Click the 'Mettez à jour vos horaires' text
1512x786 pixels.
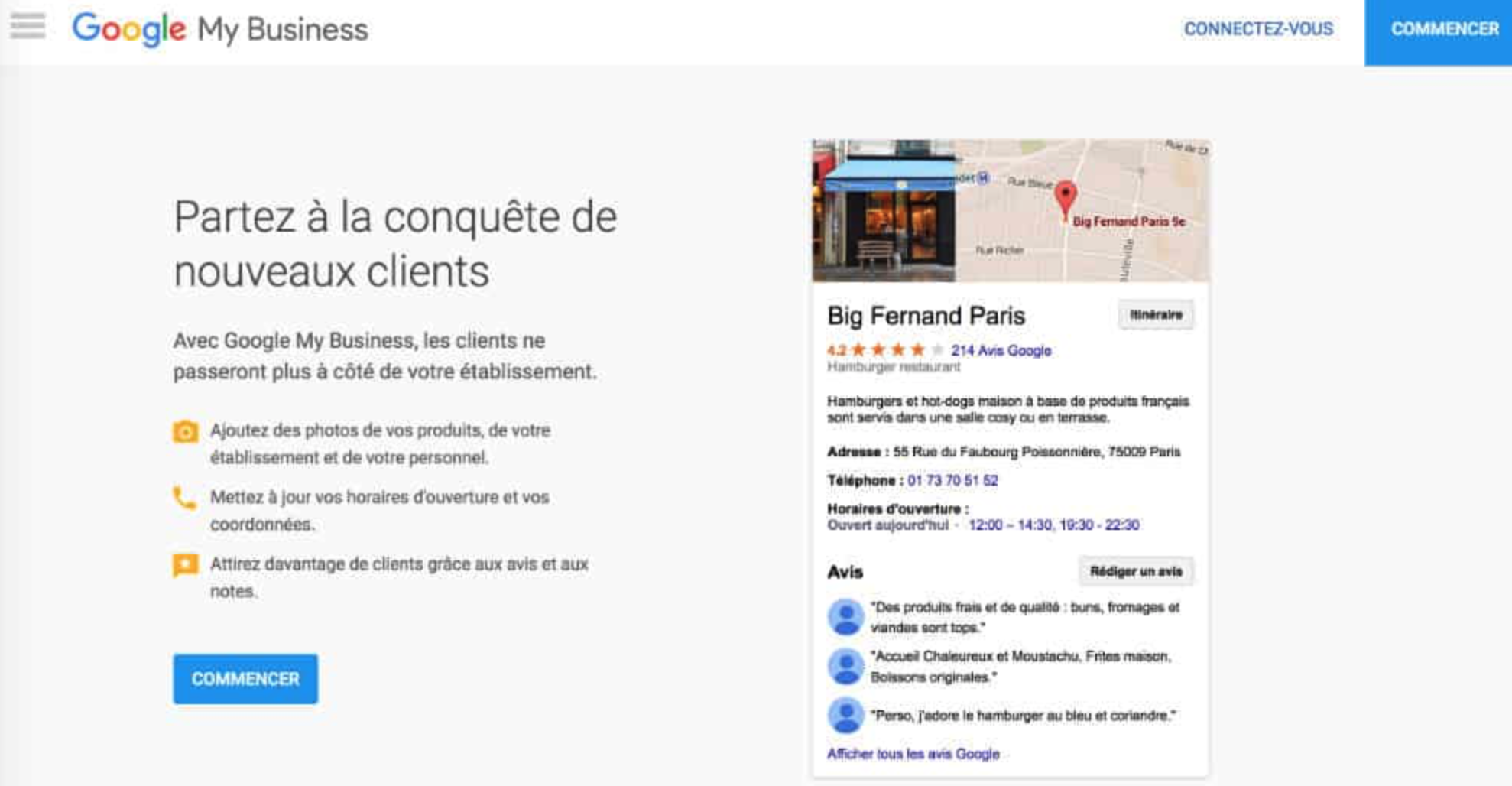click(x=380, y=511)
